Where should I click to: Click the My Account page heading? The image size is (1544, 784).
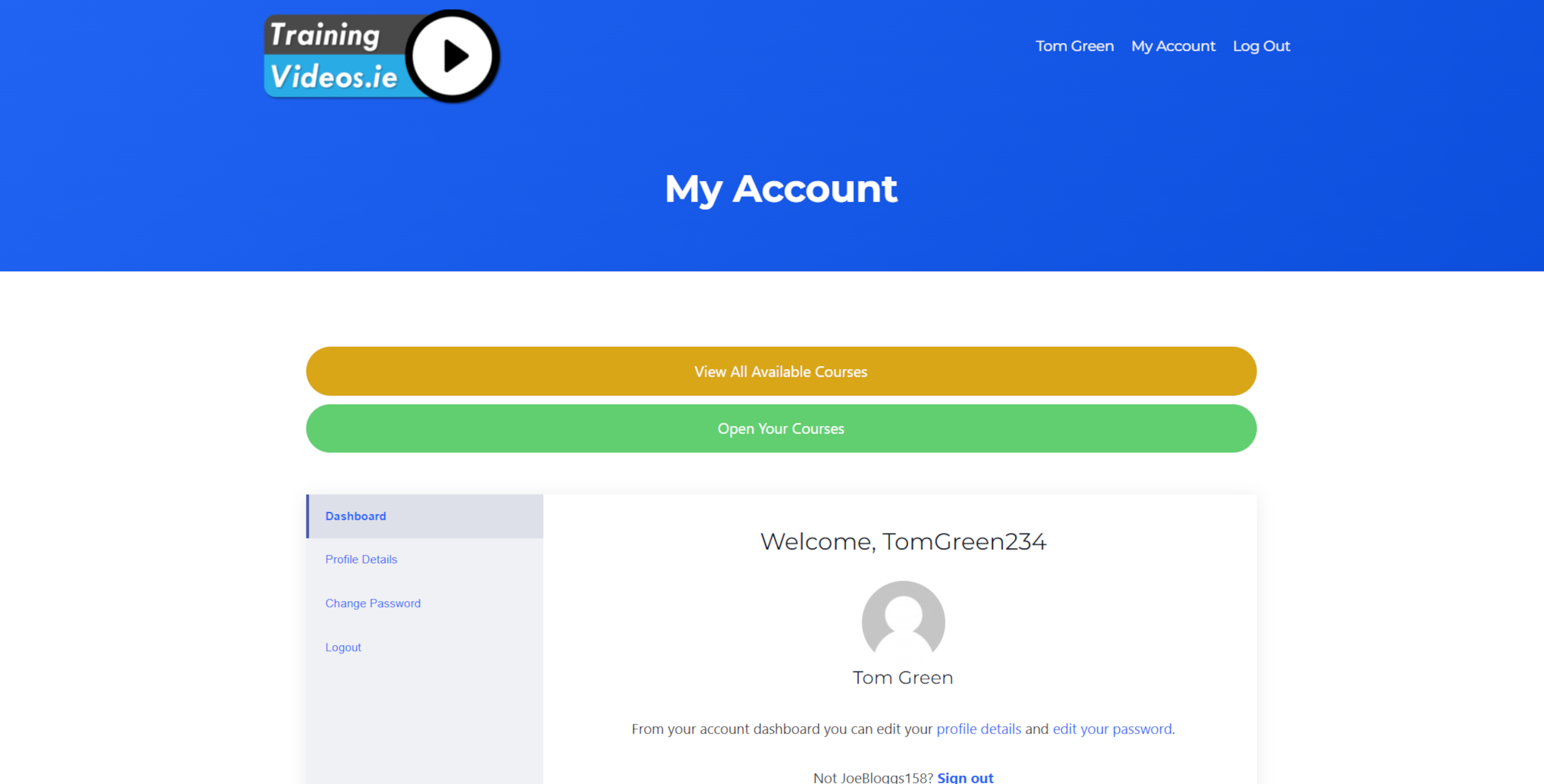(x=781, y=188)
